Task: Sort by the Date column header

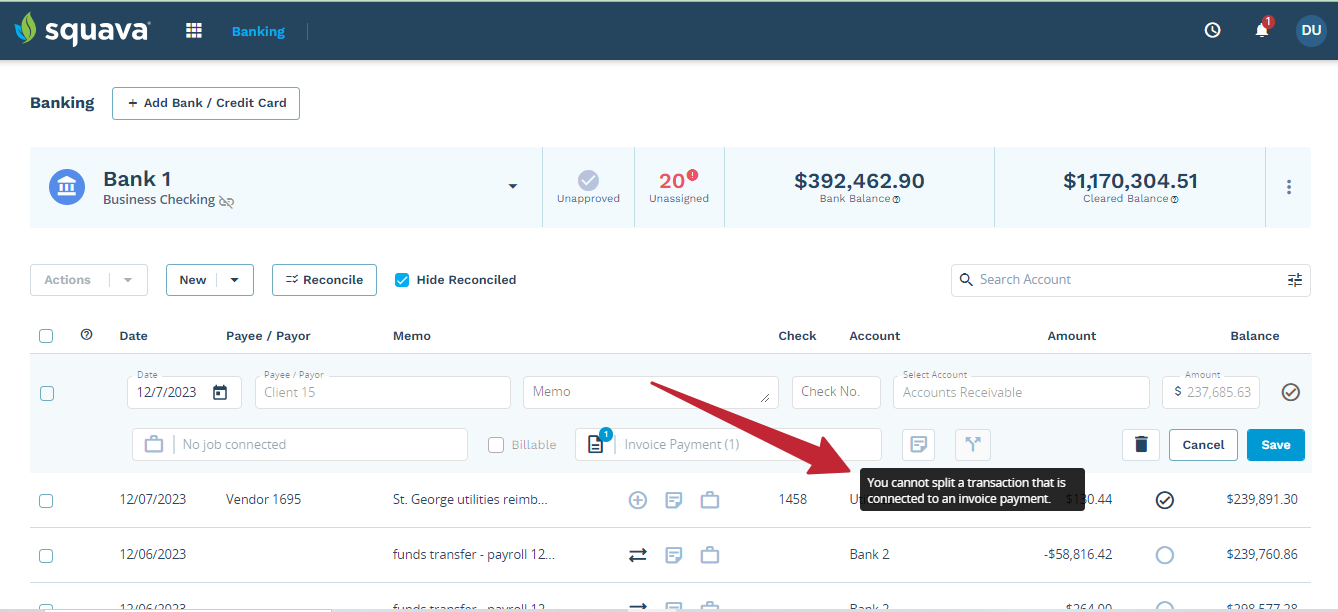Action: pyautogui.click(x=133, y=336)
